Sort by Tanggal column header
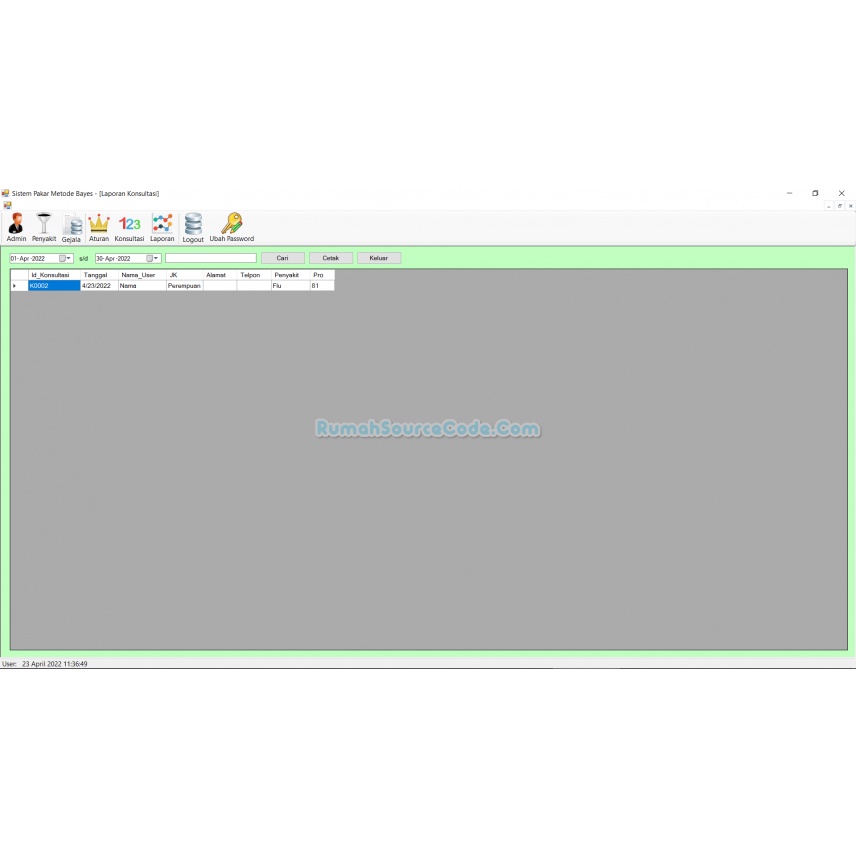856x856 pixels. (99, 275)
